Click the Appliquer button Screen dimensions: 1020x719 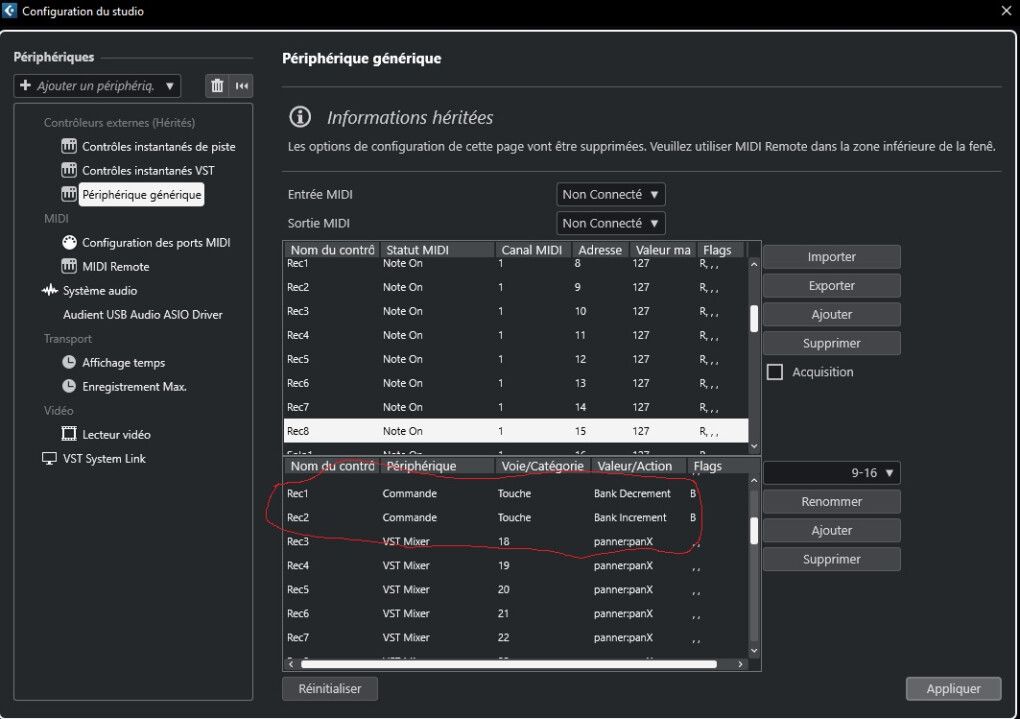pyautogui.click(x=953, y=688)
